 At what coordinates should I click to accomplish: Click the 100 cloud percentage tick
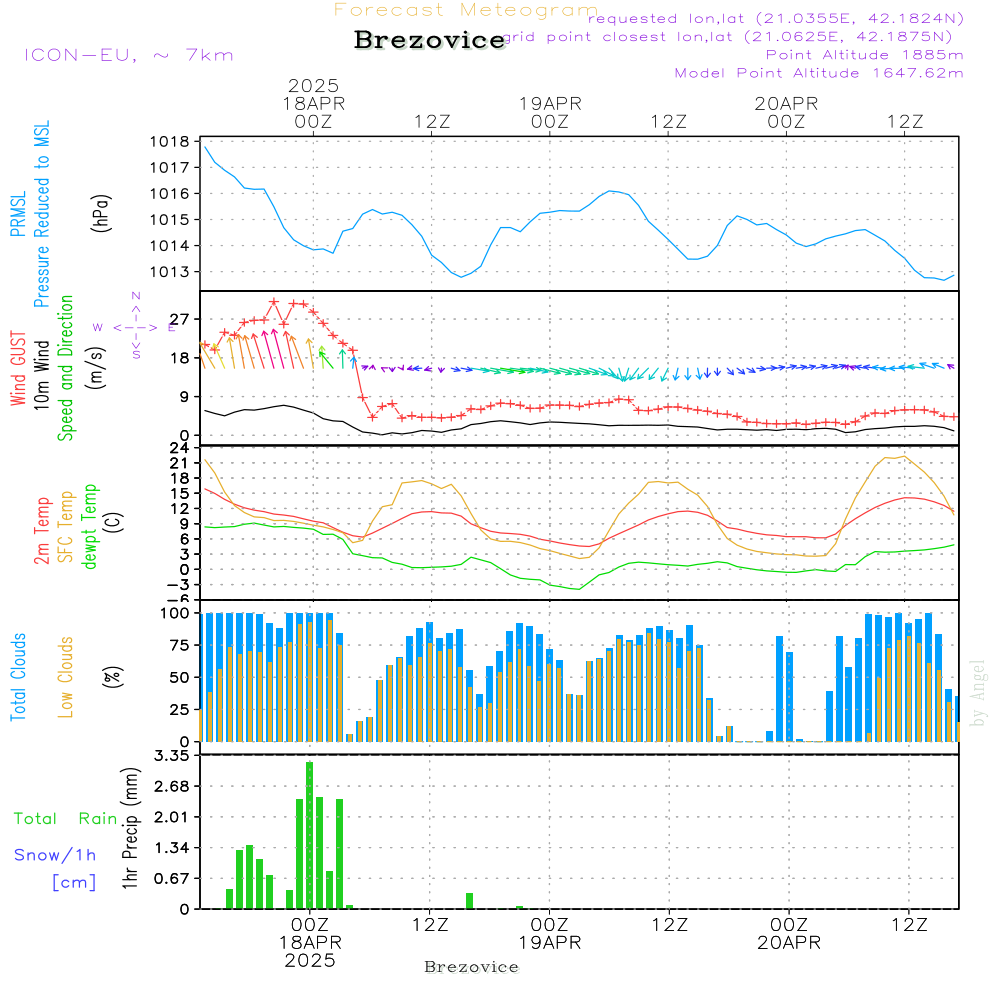174,614
